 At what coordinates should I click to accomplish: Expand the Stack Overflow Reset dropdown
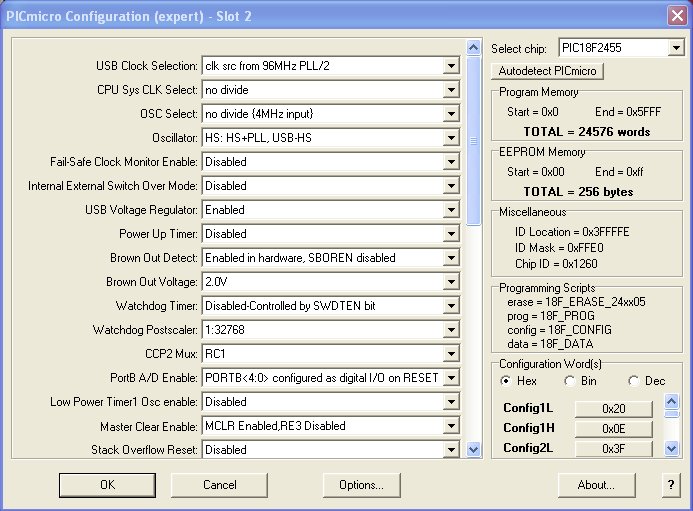(451, 450)
